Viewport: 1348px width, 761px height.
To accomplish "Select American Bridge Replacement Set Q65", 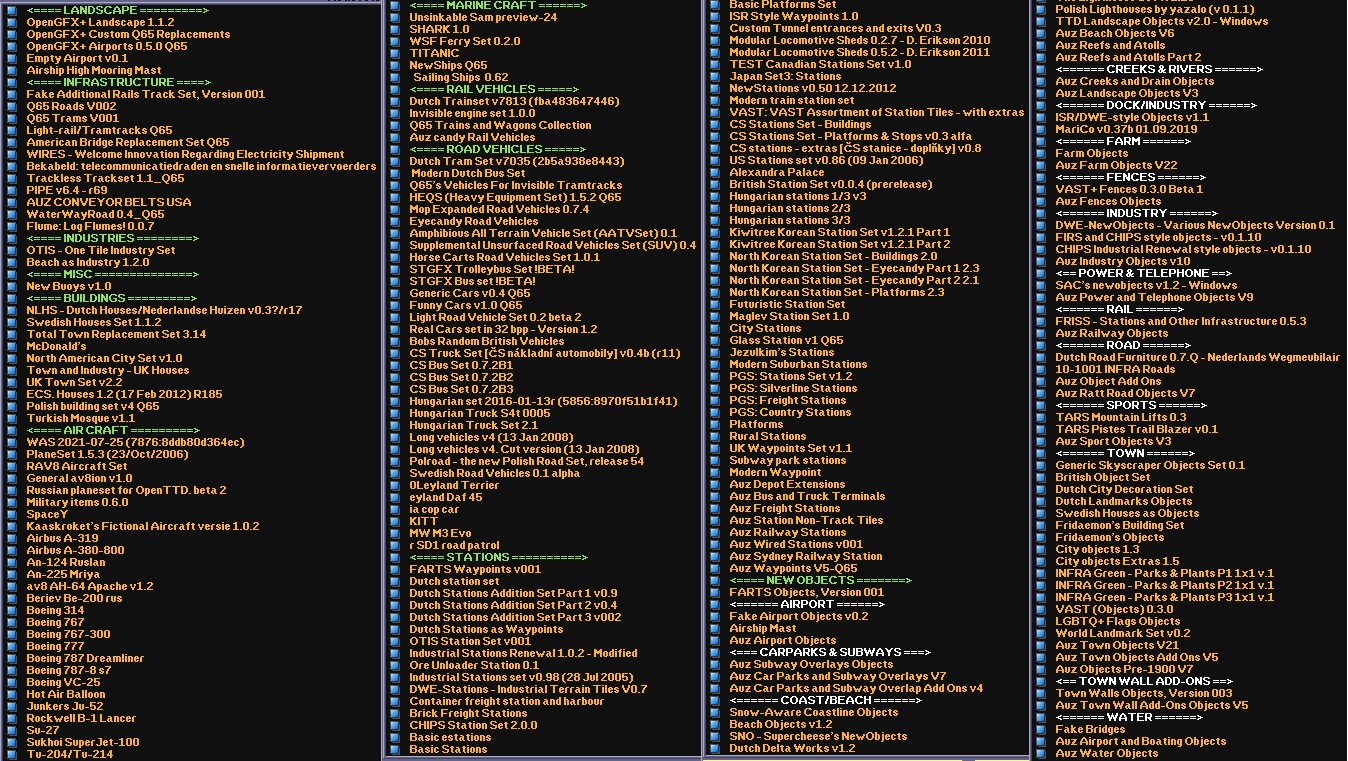I will point(128,142).
